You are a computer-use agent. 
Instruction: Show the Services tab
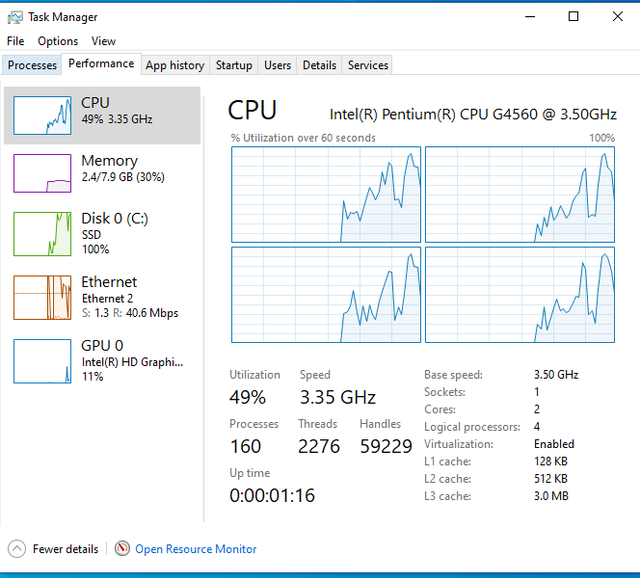(368, 65)
